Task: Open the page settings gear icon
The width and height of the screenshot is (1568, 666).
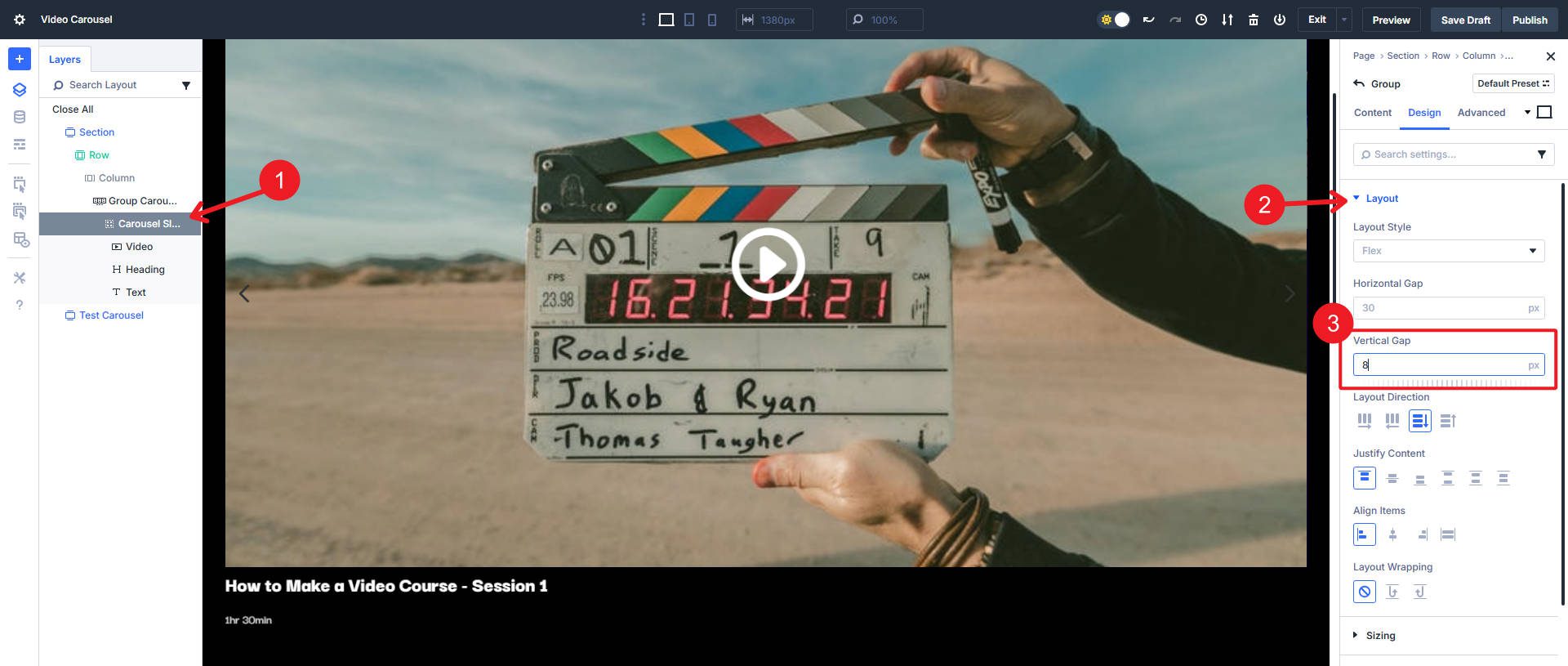Action: tap(20, 20)
